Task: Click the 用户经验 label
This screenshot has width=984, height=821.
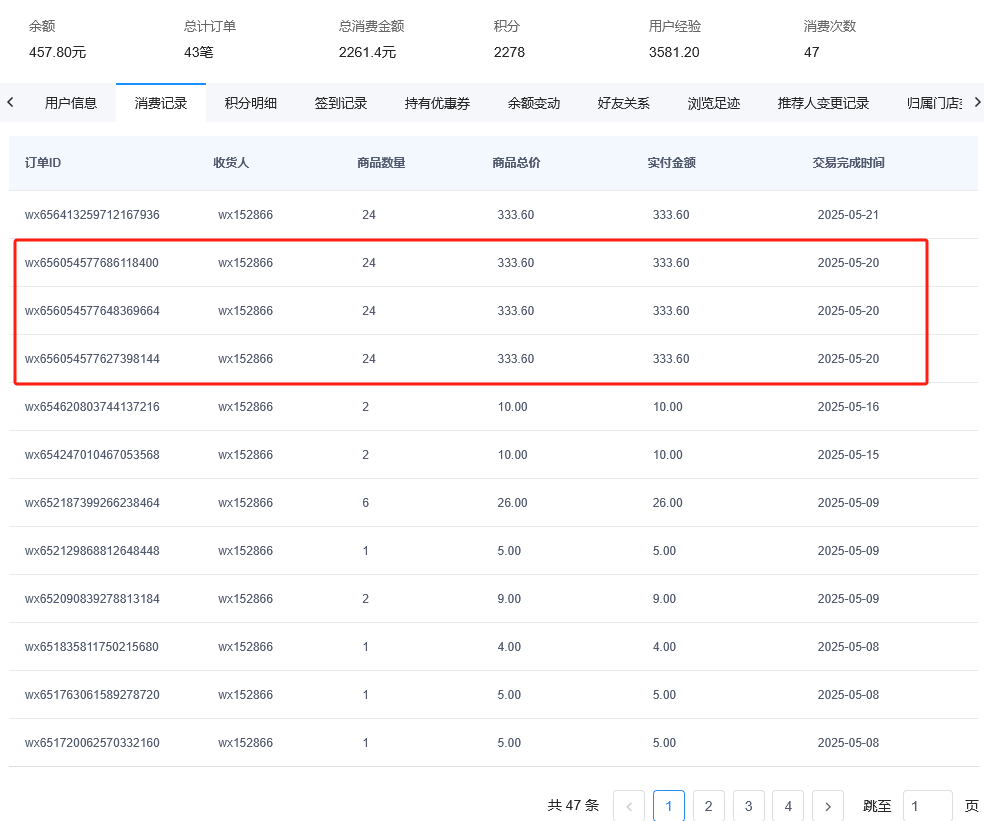Action: coord(675,26)
